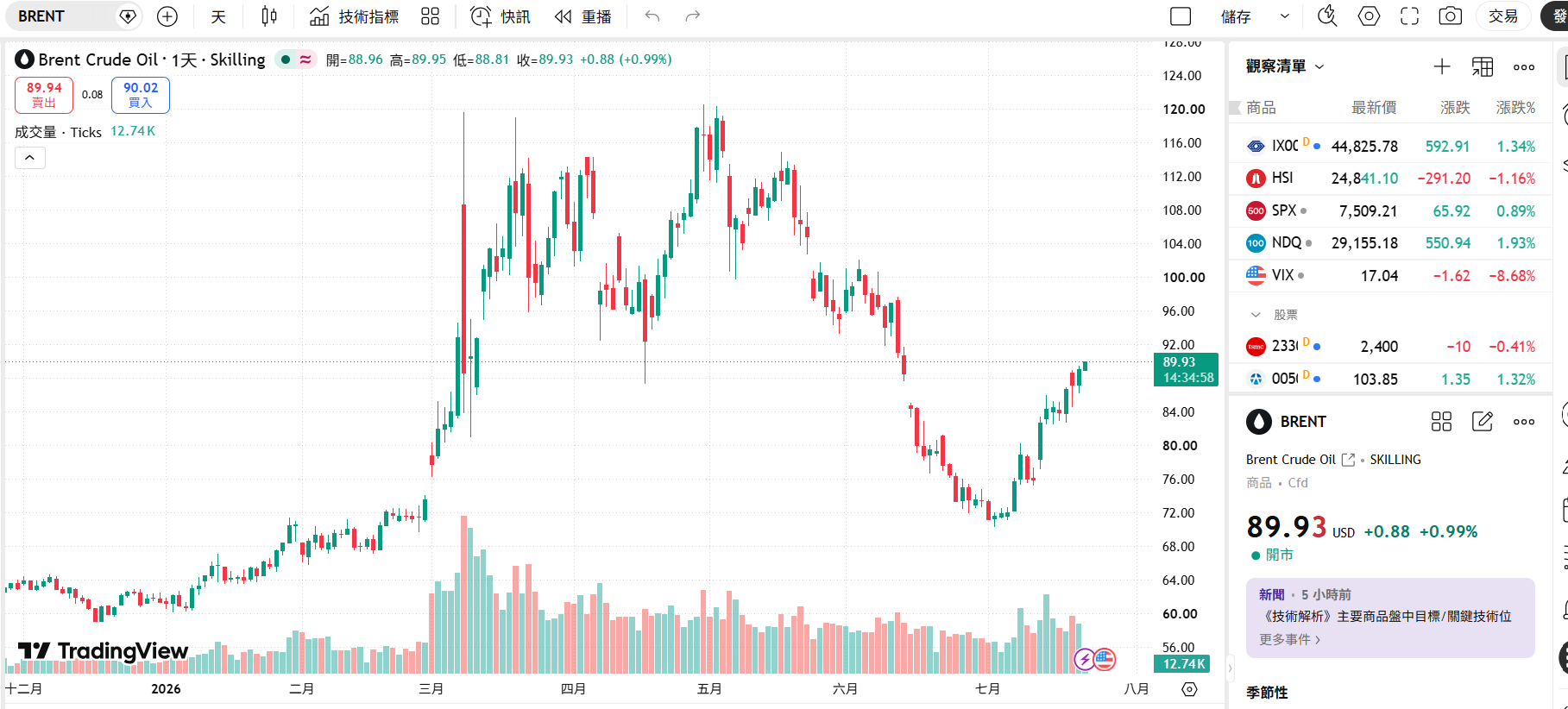This screenshot has width=1568, height=709.
Task: Click the compare or add symbol plus icon
Action: point(167,16)
